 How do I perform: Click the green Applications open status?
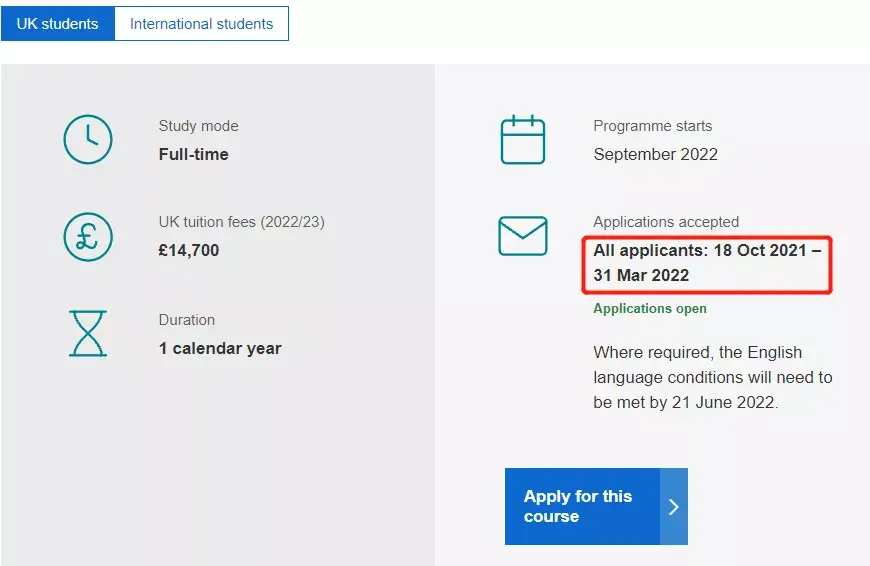click(x=650, y=309)
